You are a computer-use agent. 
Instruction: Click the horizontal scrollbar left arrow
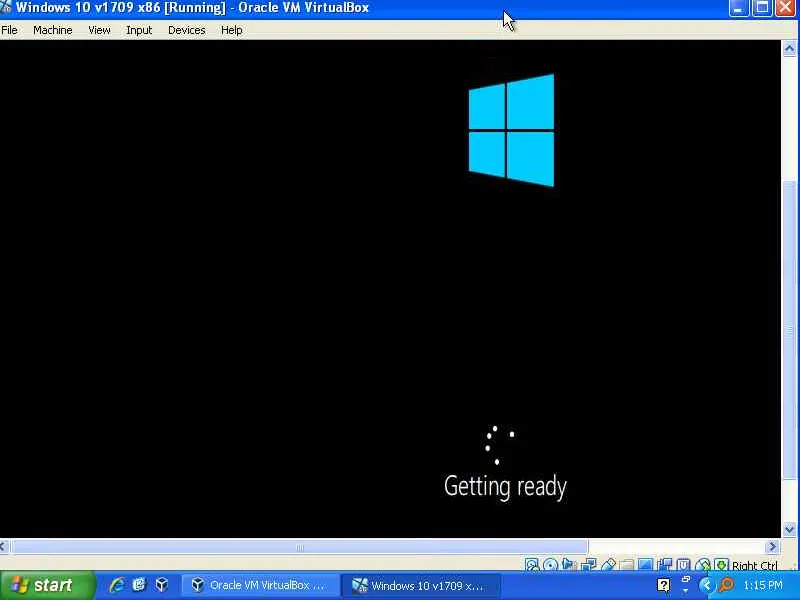point(3,547)
